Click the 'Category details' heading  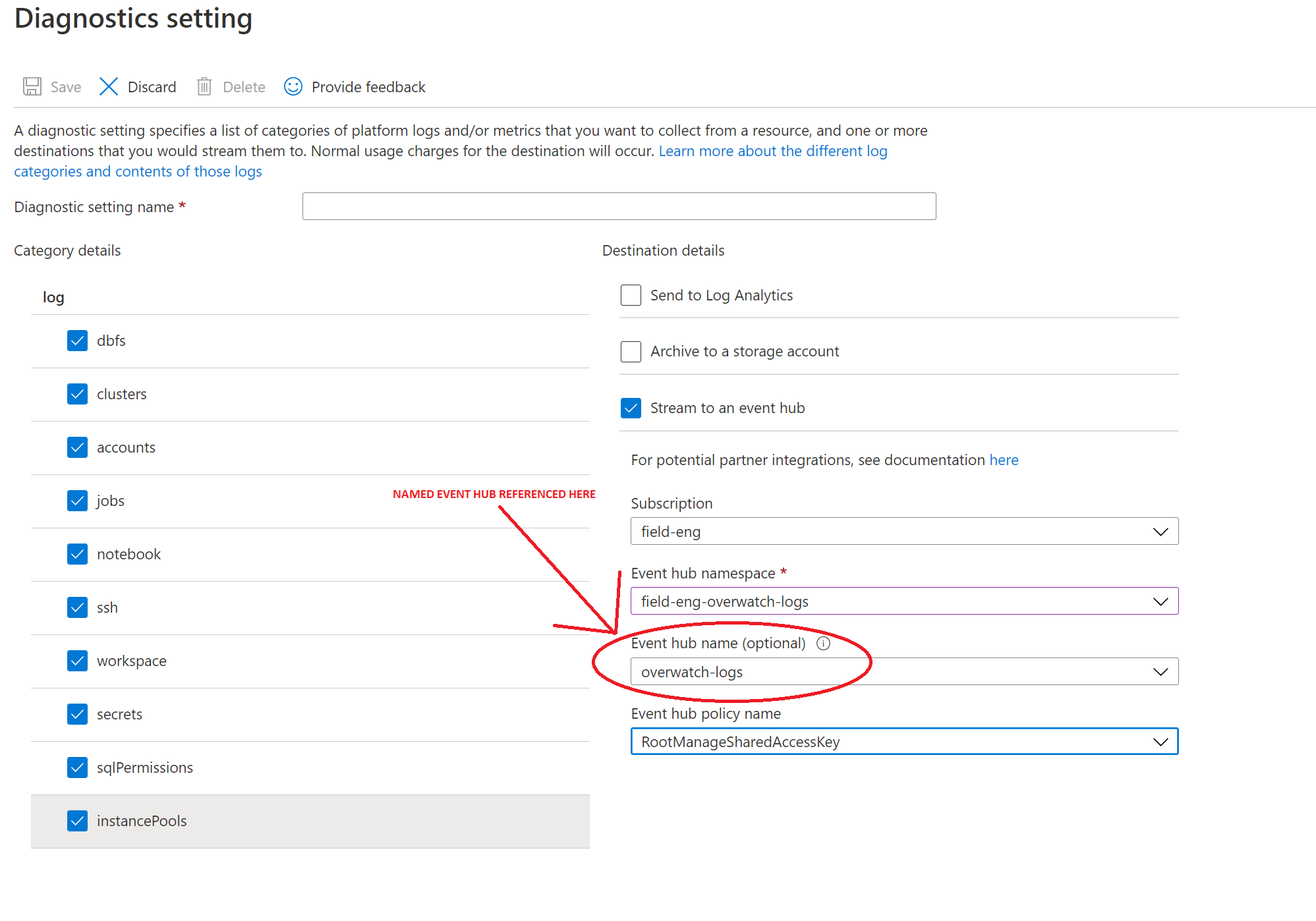67,250
